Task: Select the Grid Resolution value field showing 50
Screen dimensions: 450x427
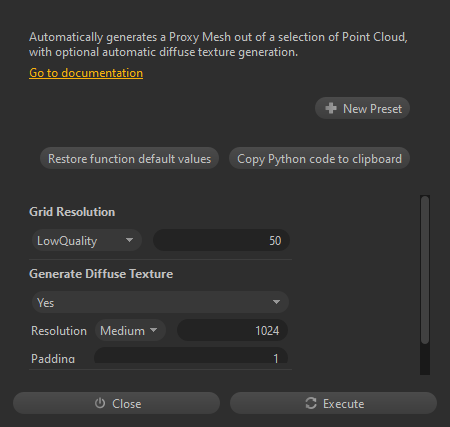Action: pos(221,240)
